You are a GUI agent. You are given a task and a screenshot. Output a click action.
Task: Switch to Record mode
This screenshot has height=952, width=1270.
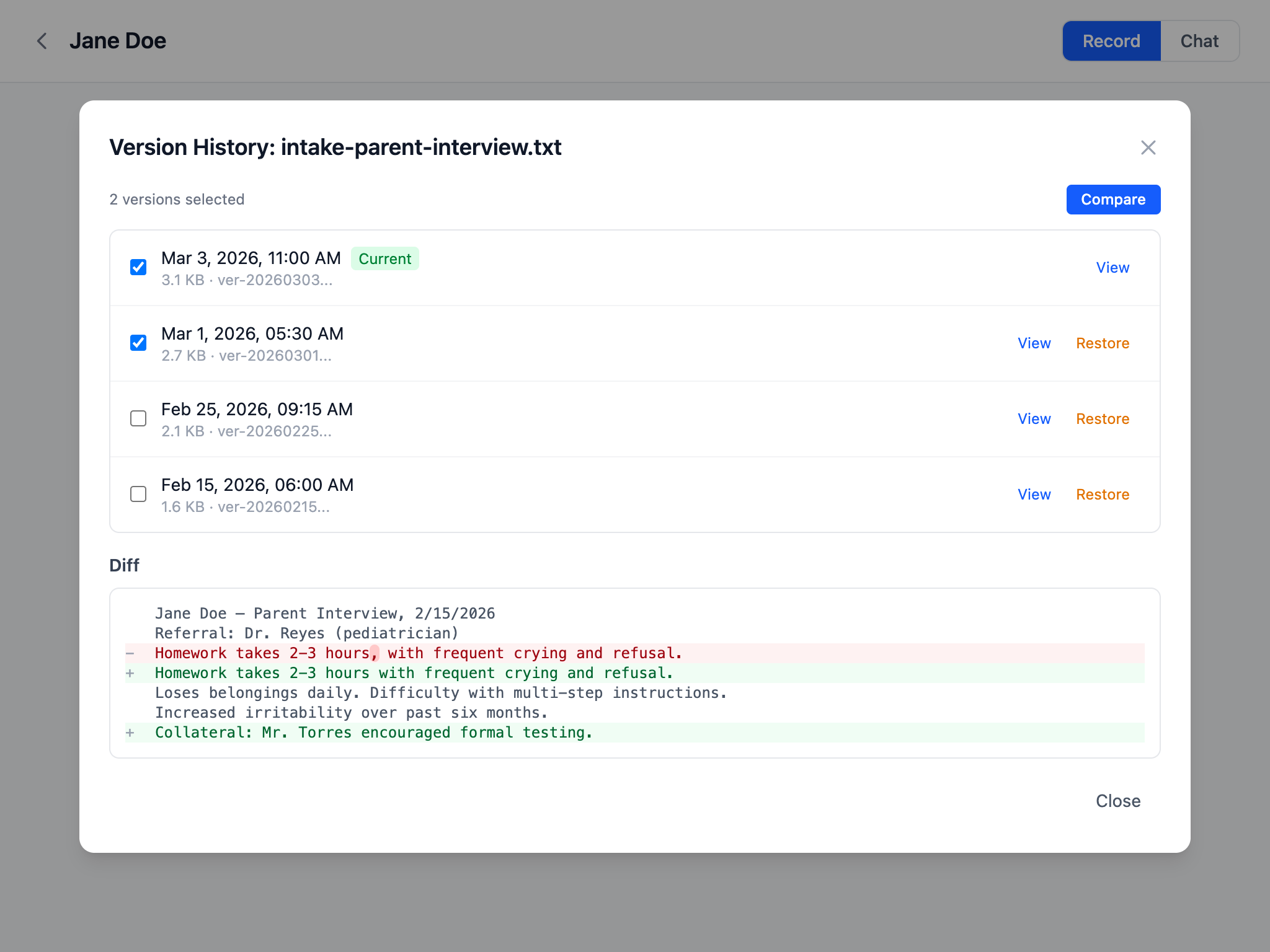click(1111, 40)
